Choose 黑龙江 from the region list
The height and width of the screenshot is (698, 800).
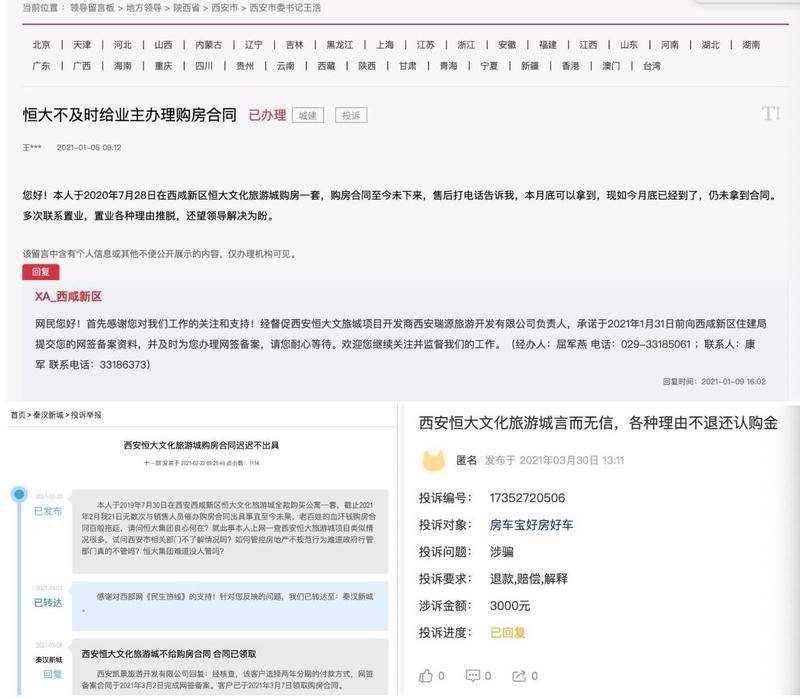point(340,45)
